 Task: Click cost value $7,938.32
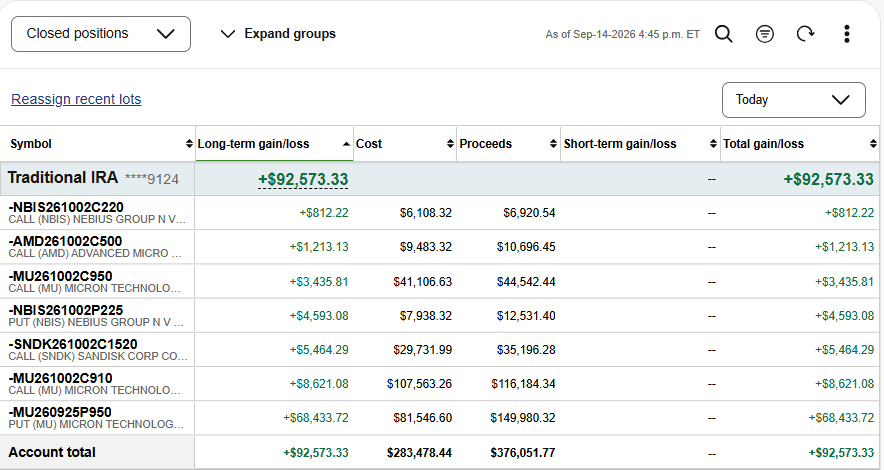pos(426,316)
